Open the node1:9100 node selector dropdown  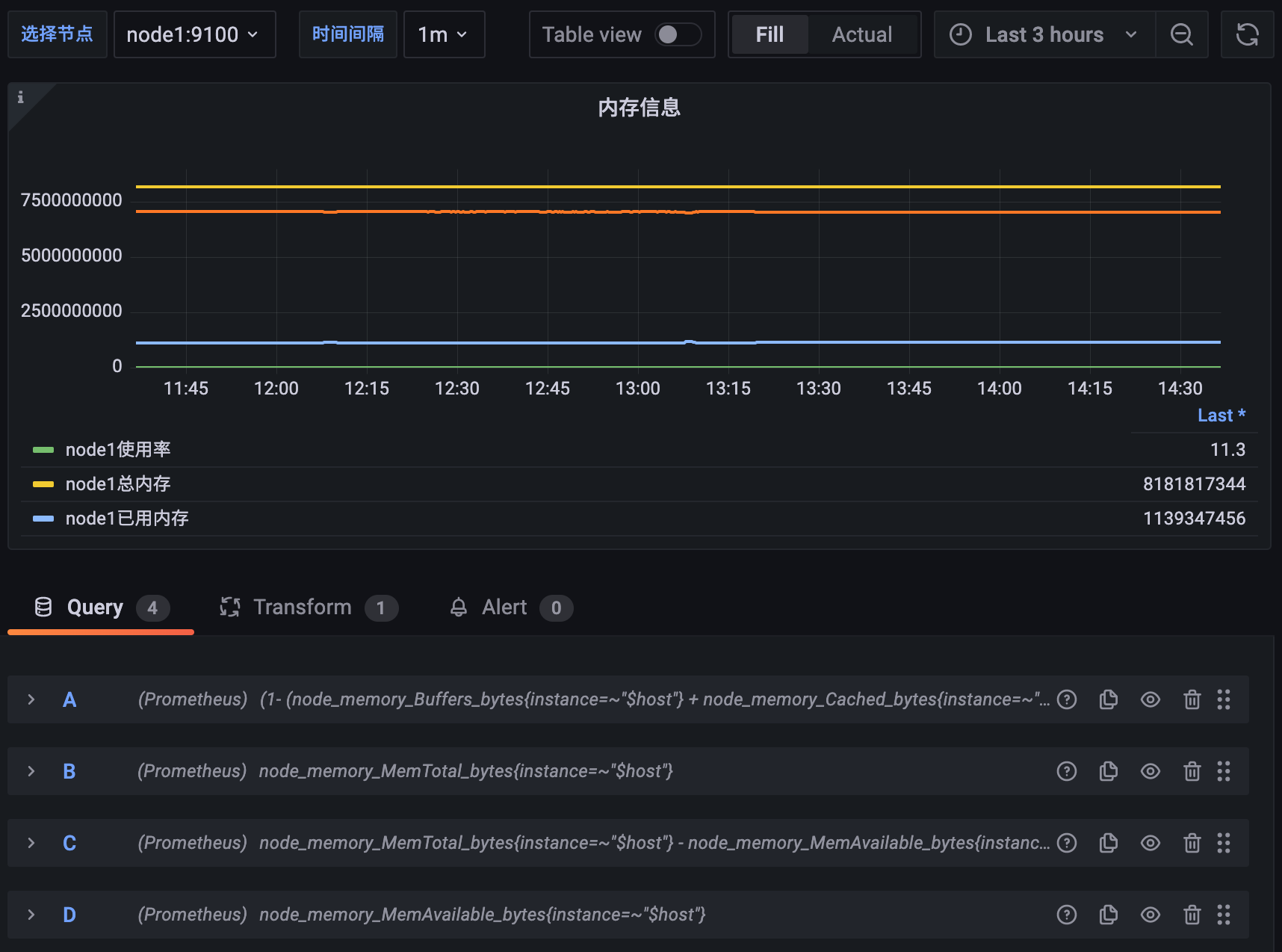(x=194, y=34)
